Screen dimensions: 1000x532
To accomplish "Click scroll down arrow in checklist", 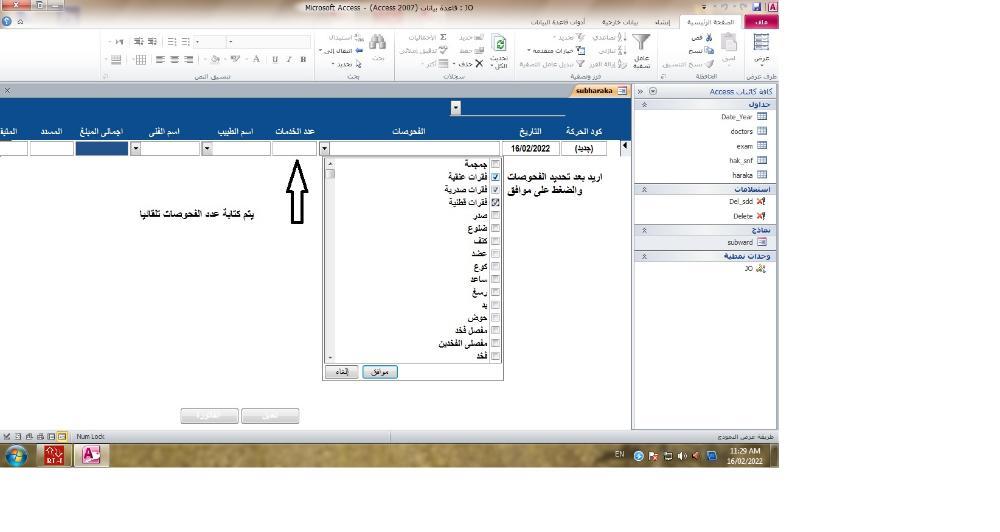I will [x=330, y=358].
